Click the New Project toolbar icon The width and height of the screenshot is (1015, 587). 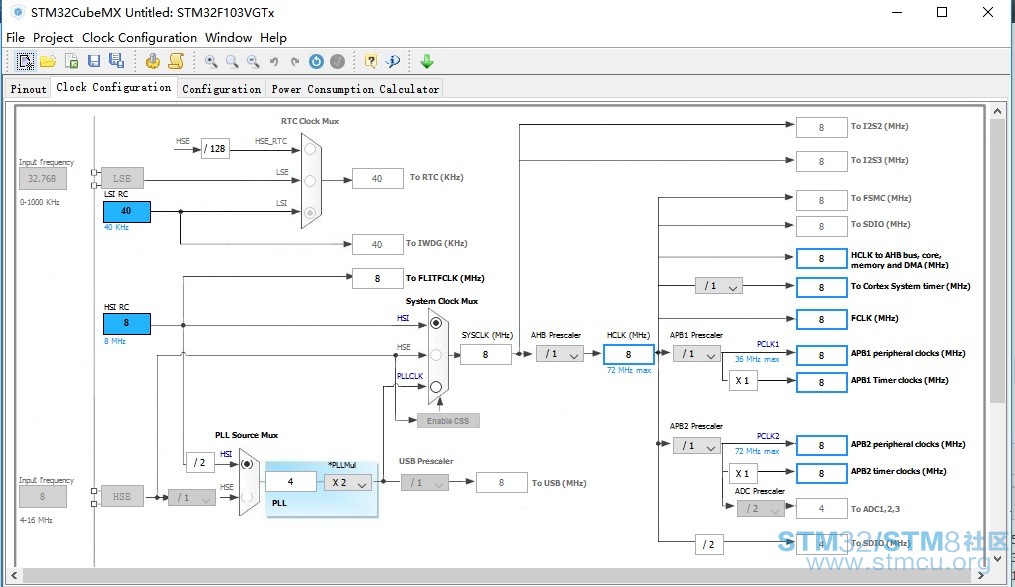coord(25,61)
